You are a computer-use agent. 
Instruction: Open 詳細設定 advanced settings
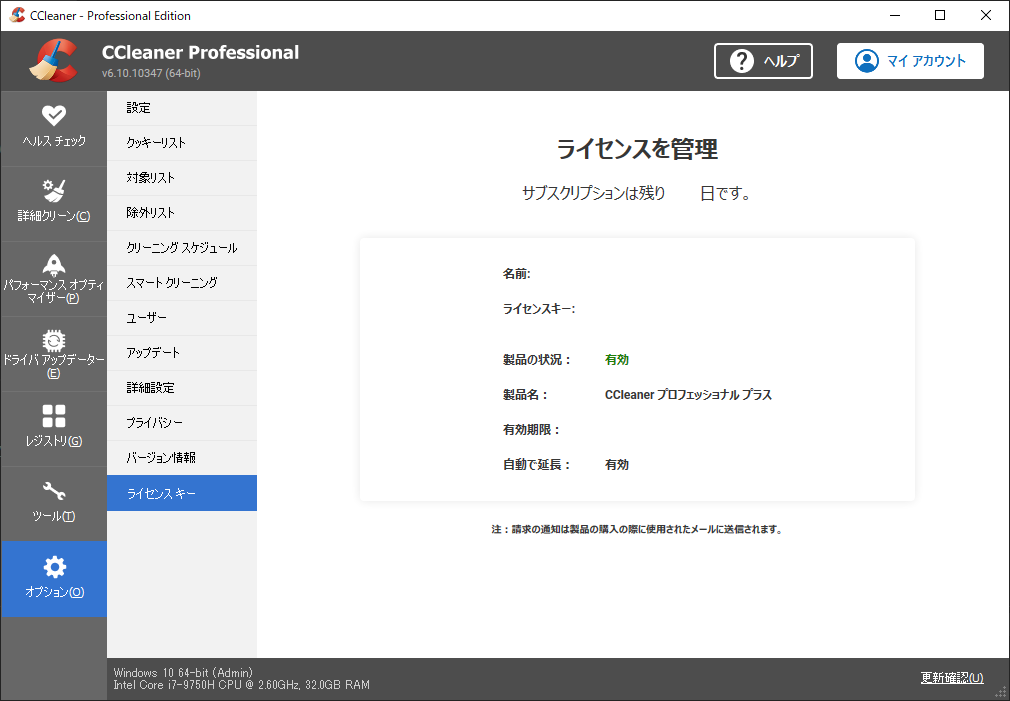pyautogui.click(x=182, y=388)
